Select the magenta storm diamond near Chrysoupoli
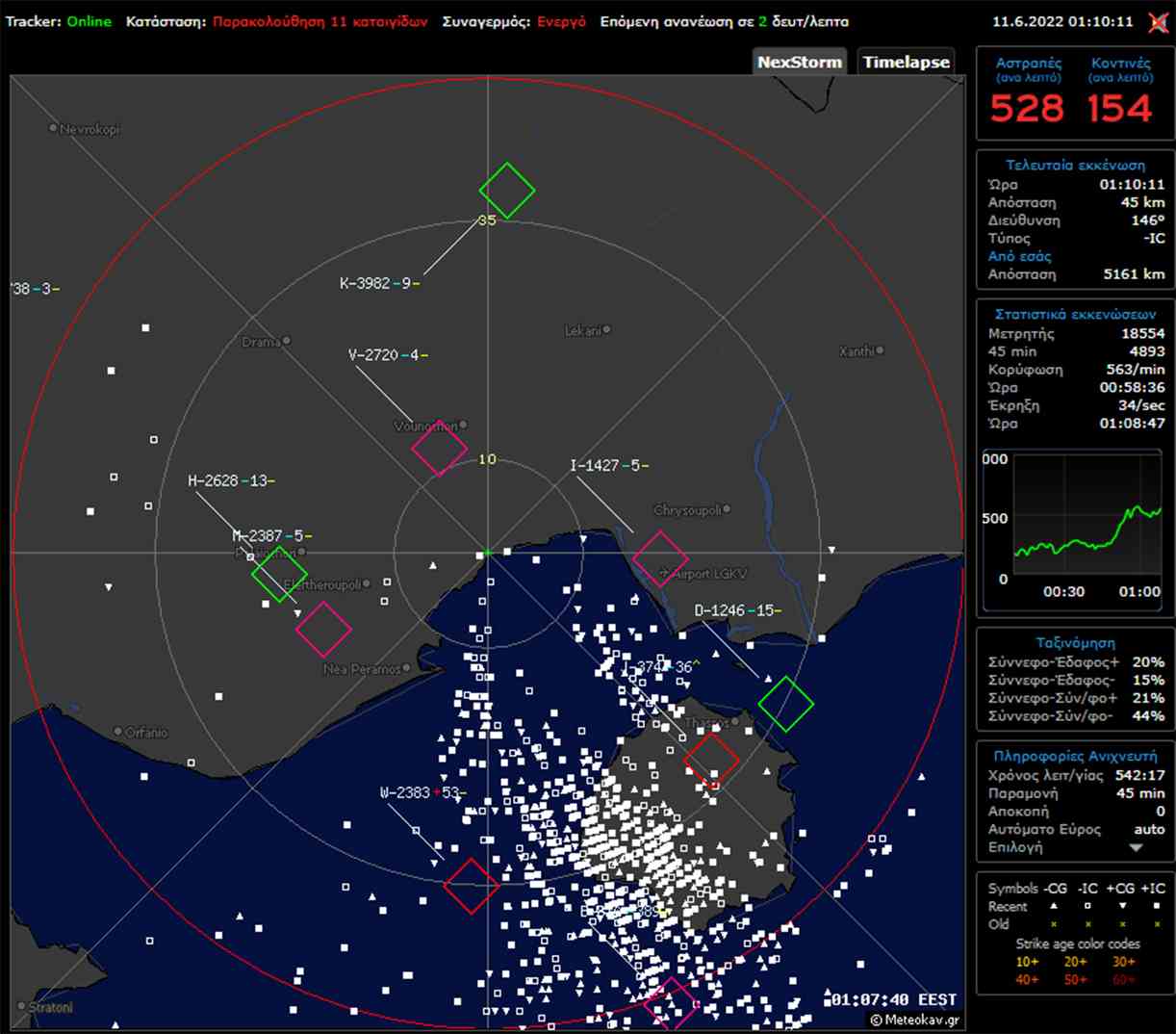1176x1034 pixels. (x=660, y=558)
